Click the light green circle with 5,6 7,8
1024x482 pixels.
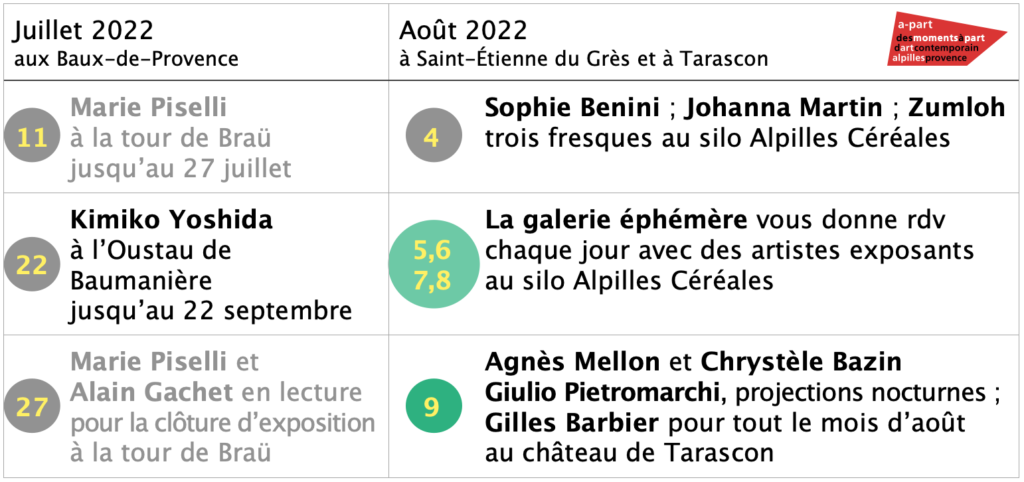coord(434,265)
